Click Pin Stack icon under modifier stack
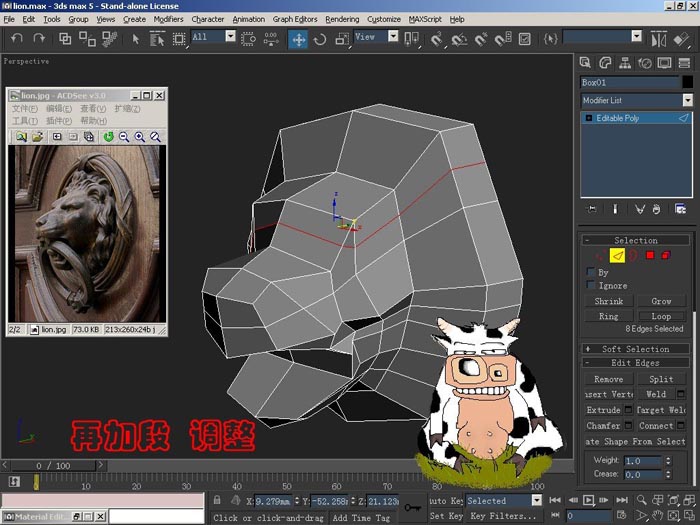The image size is (700, 525). [592, 209]
